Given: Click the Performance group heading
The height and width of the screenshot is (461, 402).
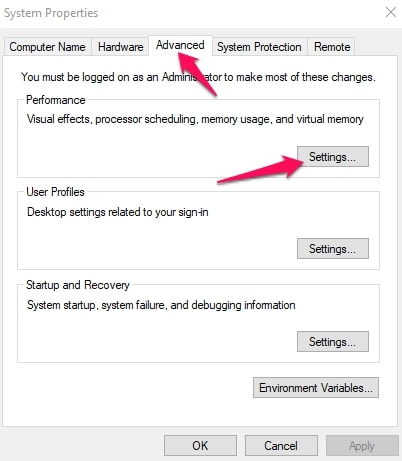Looking at the screenshot, I should [56, 100].
